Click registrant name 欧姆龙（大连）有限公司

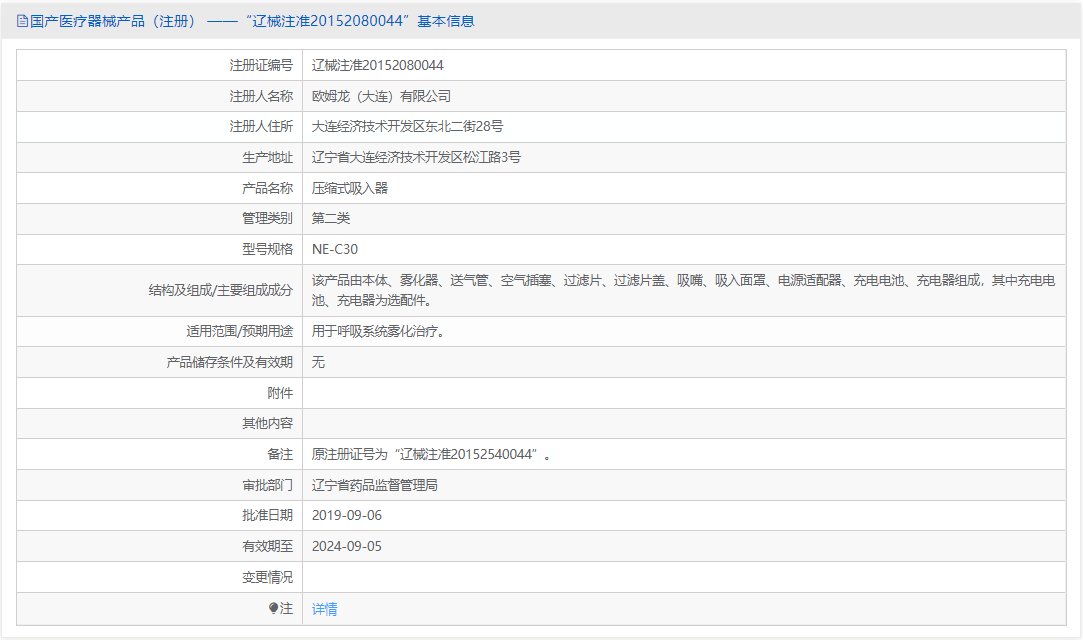click(x=381, y=96)
